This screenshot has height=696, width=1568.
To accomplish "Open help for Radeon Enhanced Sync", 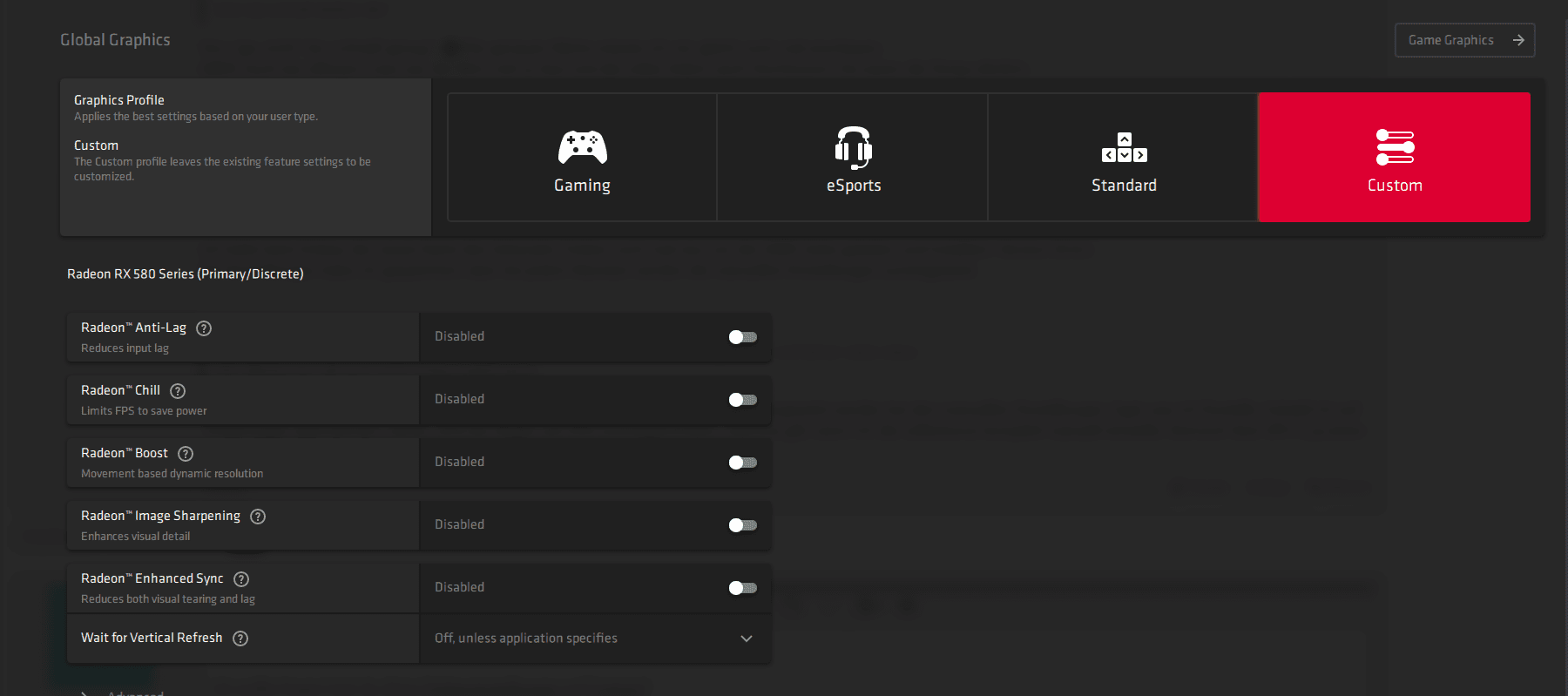I will coord(241,579).
